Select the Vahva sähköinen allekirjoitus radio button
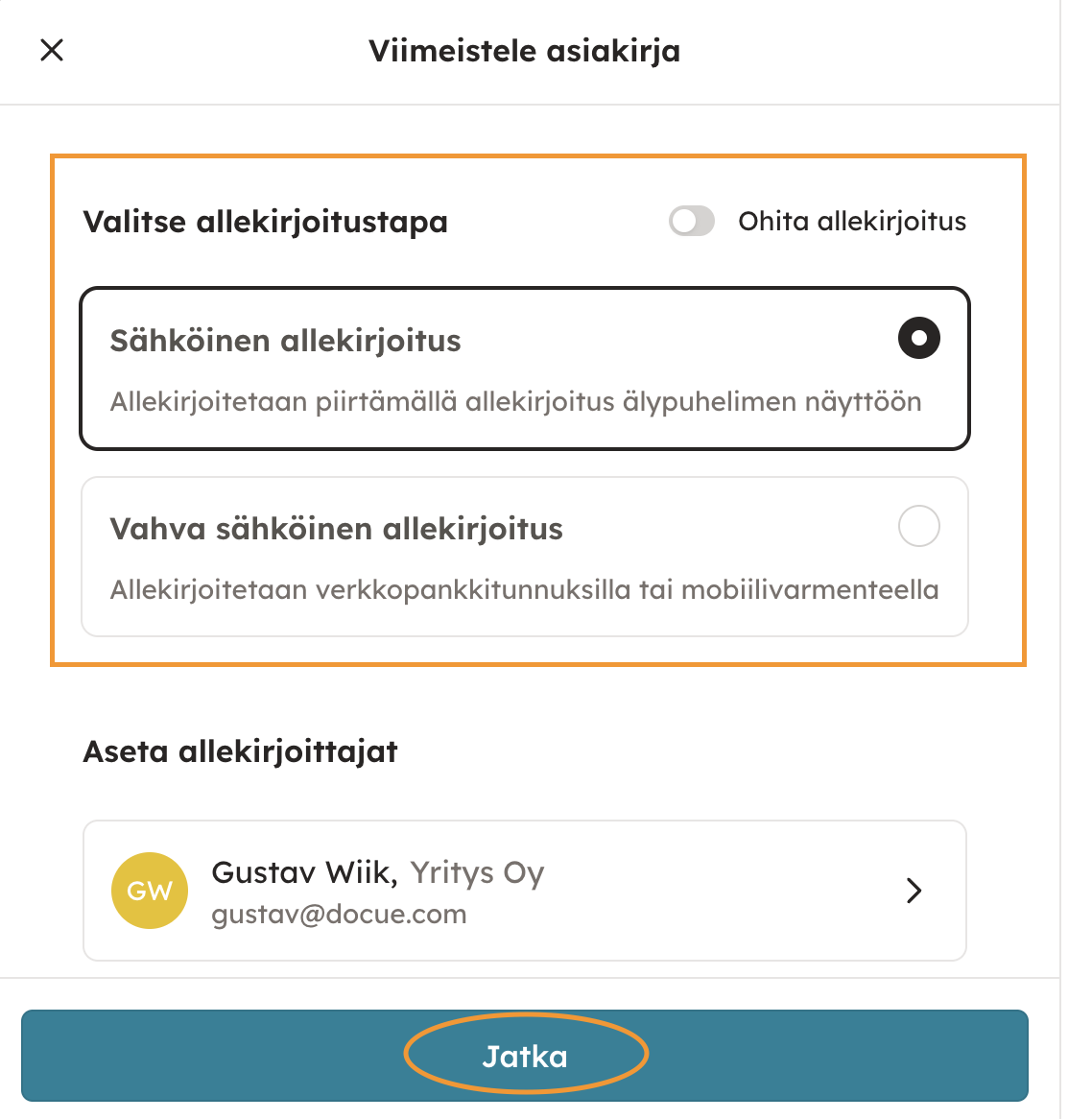This screenshot has height=1119, width=1092. 918,526
